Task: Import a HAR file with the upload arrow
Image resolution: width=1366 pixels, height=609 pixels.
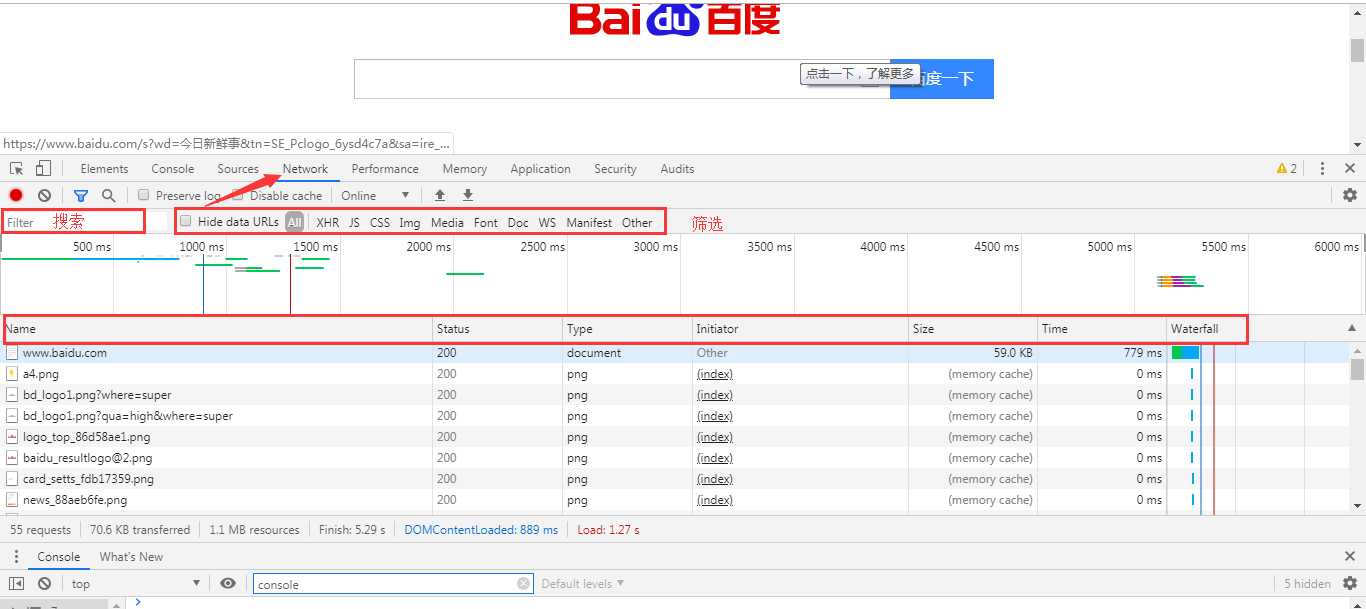Action: (x=439, y=195)
